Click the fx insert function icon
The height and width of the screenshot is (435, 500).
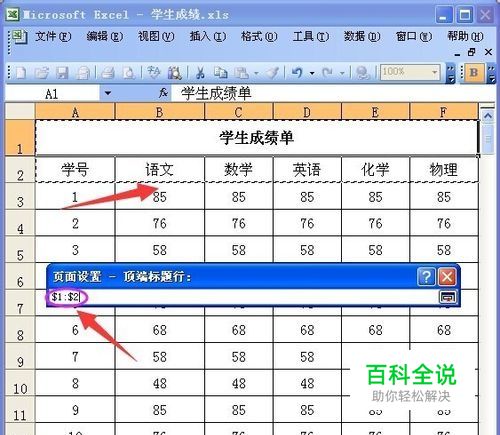pos(163,93)
